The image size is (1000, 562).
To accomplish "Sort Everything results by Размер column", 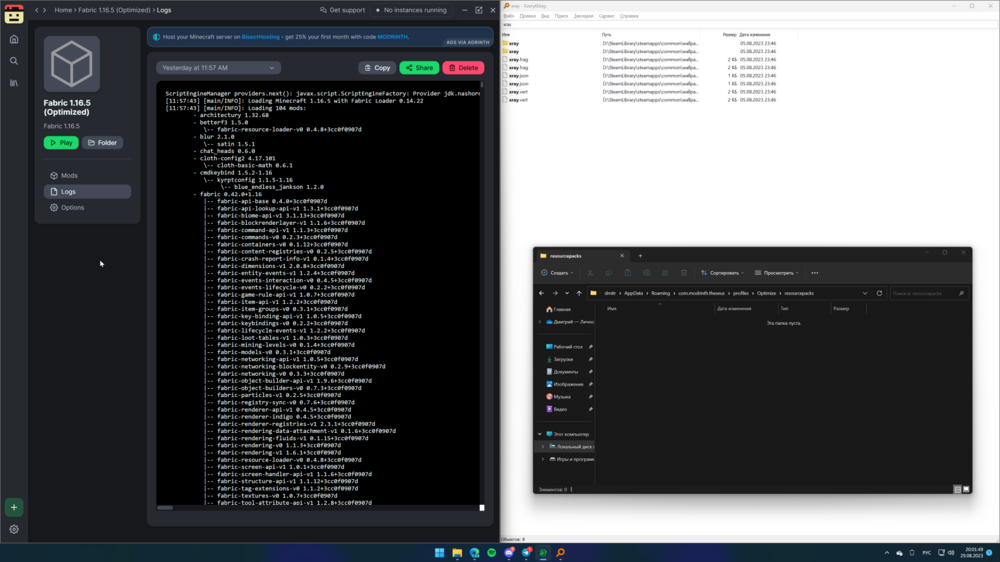I will pos(730,34).
